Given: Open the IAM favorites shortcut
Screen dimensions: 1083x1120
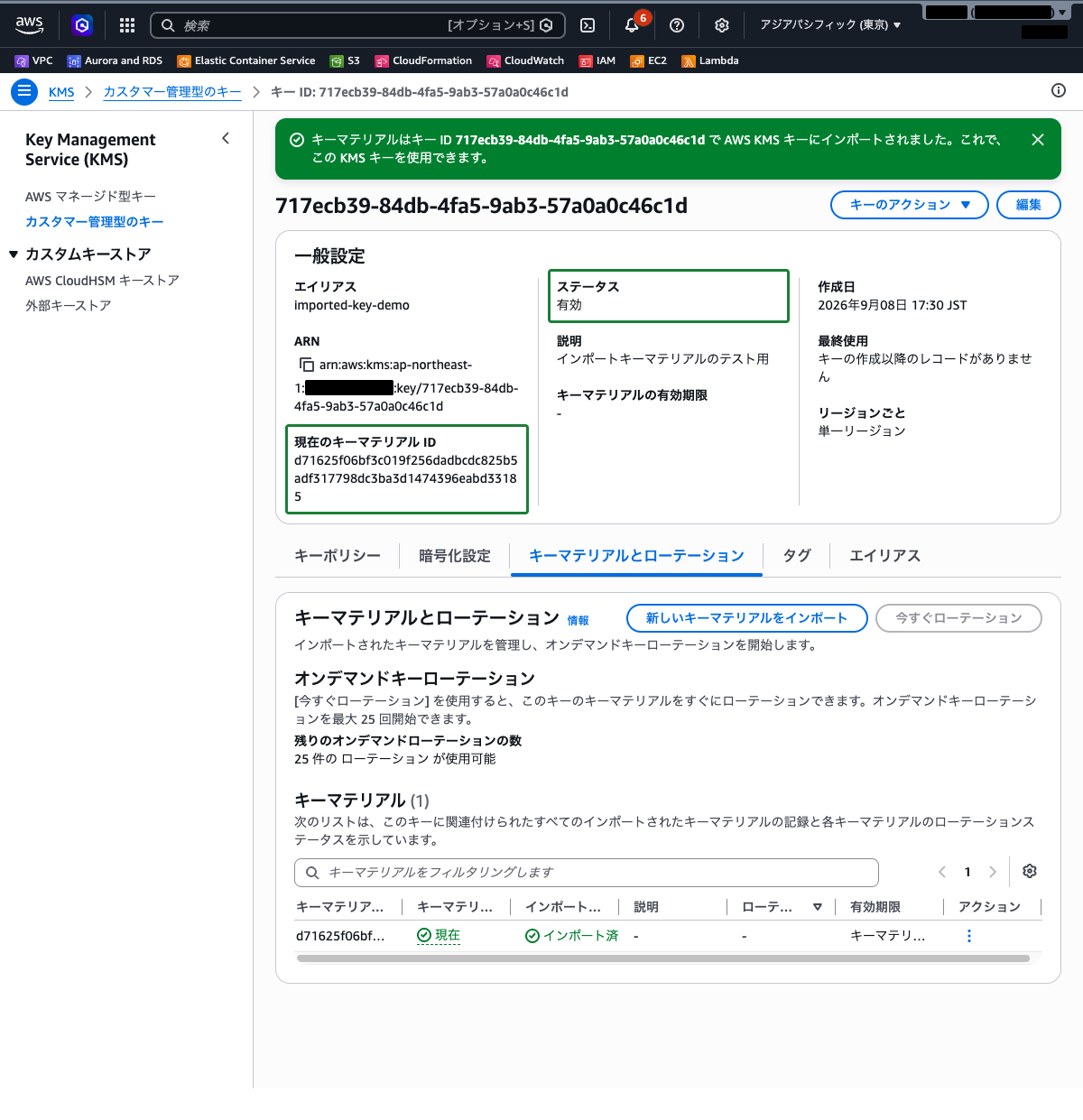Looking at the screenshot, I should tap(597, 60).
